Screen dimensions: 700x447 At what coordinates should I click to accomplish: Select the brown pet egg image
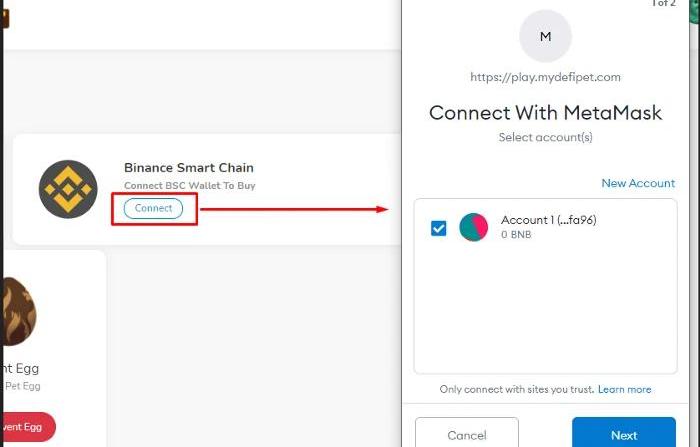click(19, 311)
